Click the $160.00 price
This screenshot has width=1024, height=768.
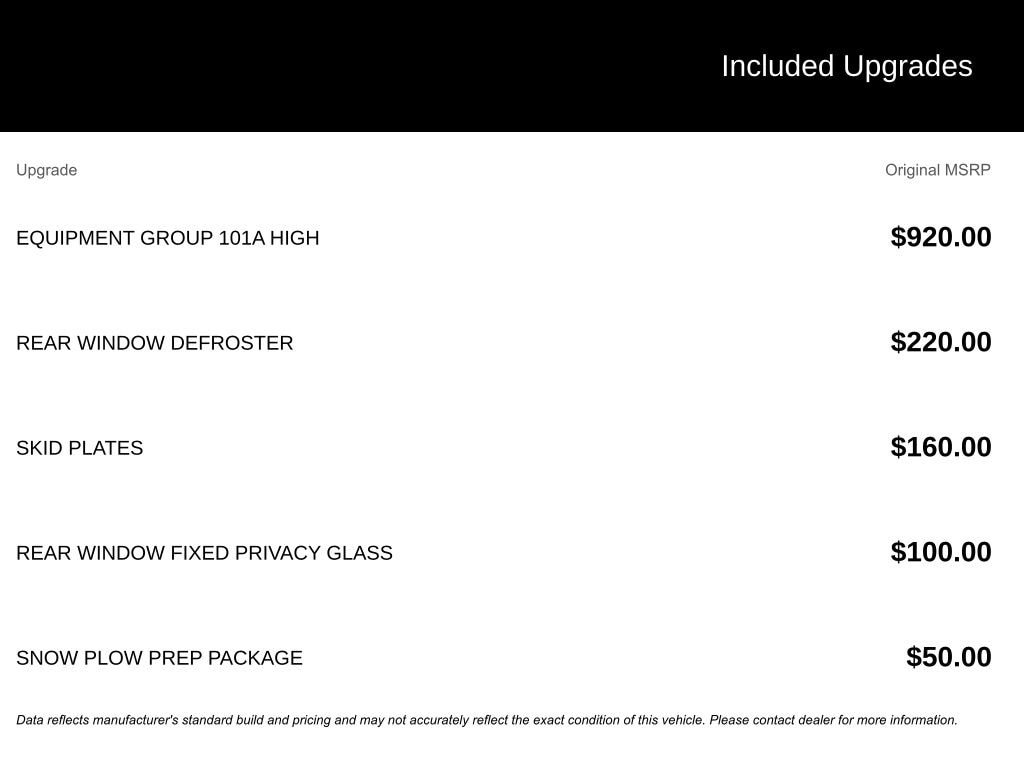(x=940, y=447)
